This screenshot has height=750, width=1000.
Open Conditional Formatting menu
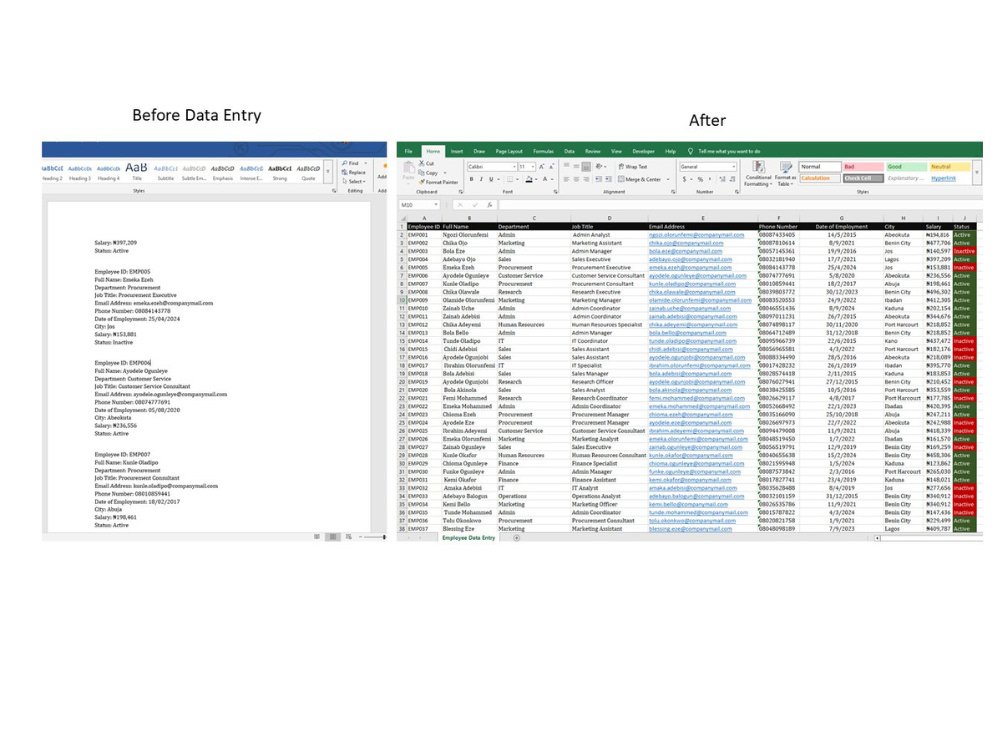[758, 173]
